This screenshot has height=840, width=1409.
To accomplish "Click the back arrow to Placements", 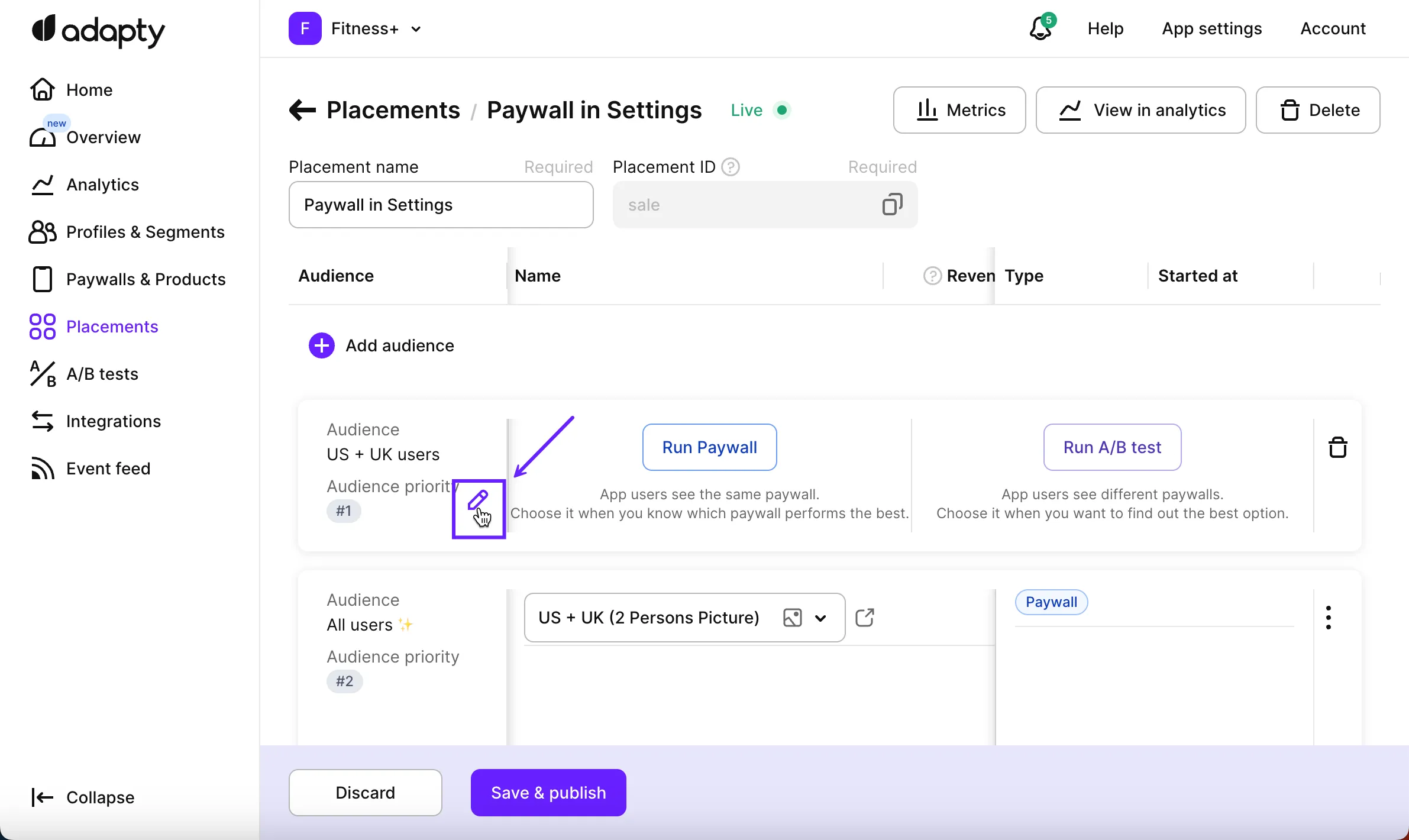I will coord(302,110).
